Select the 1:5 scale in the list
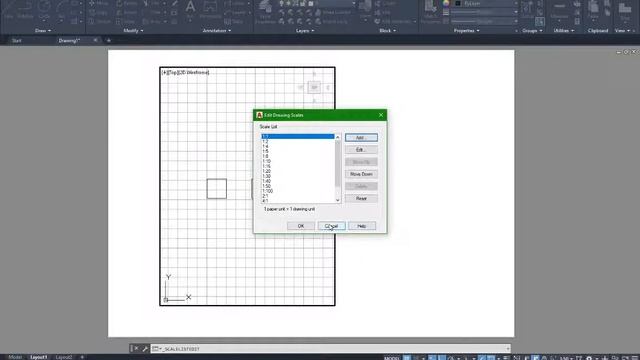640x360 pixels. point(298,151)
